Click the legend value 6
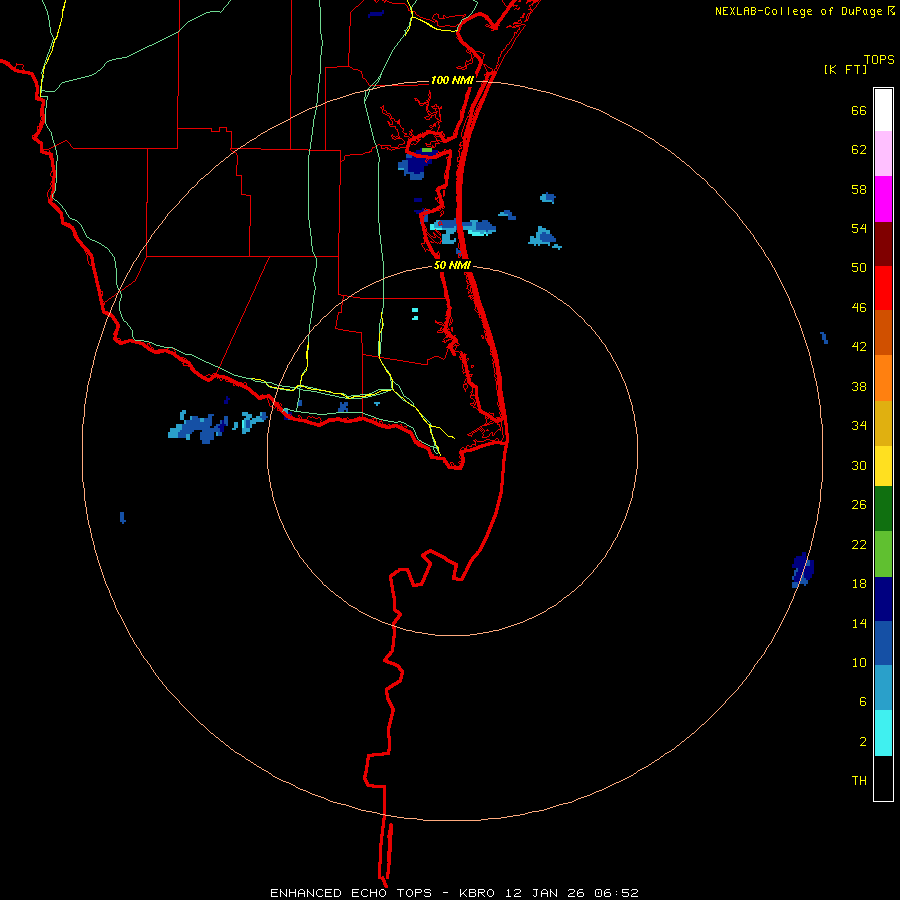This screenshot has height=900, width=900. coord(862,702)
